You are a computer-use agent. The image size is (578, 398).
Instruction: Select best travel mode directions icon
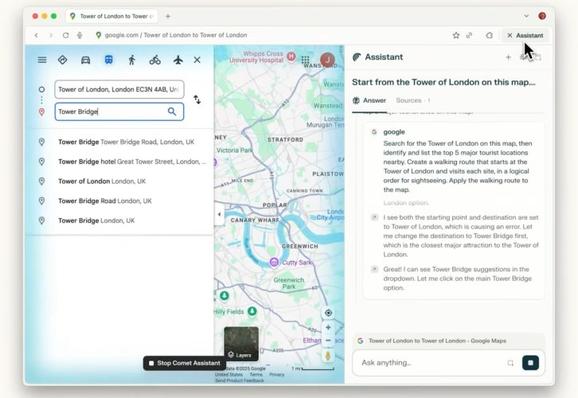coord(63,60)
